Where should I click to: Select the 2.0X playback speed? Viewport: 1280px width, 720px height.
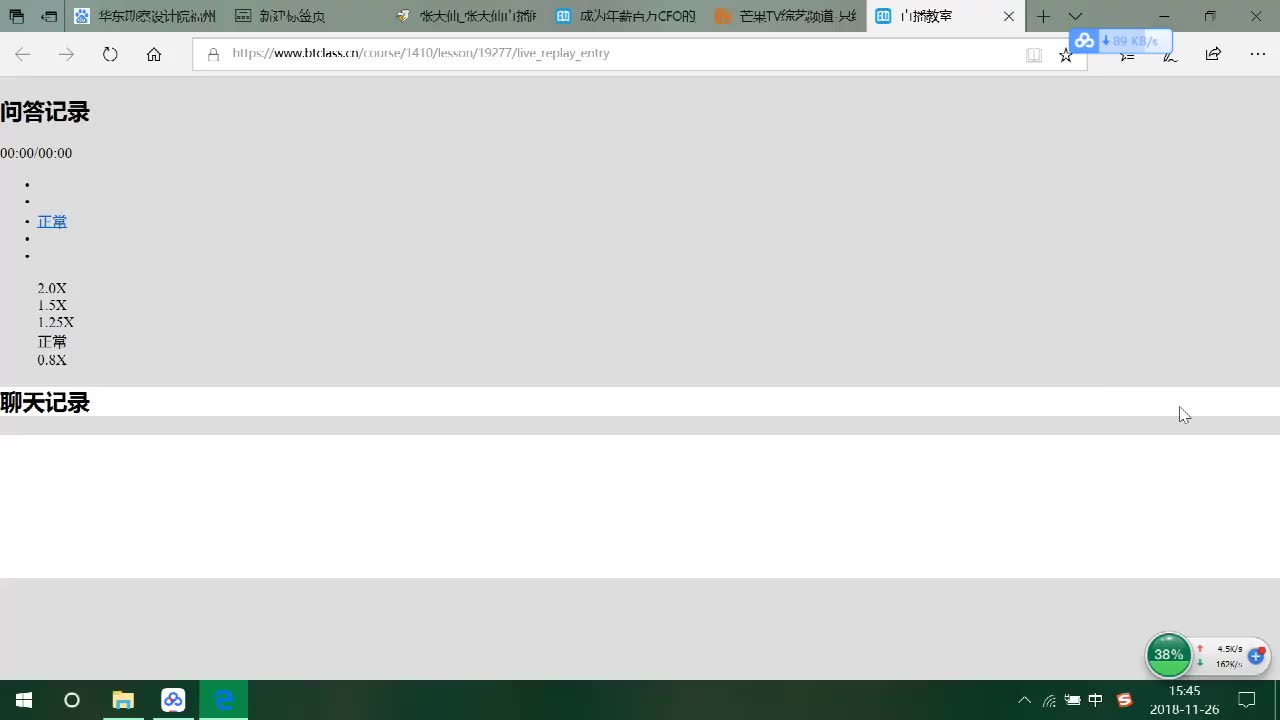click(x=52, y=288)
